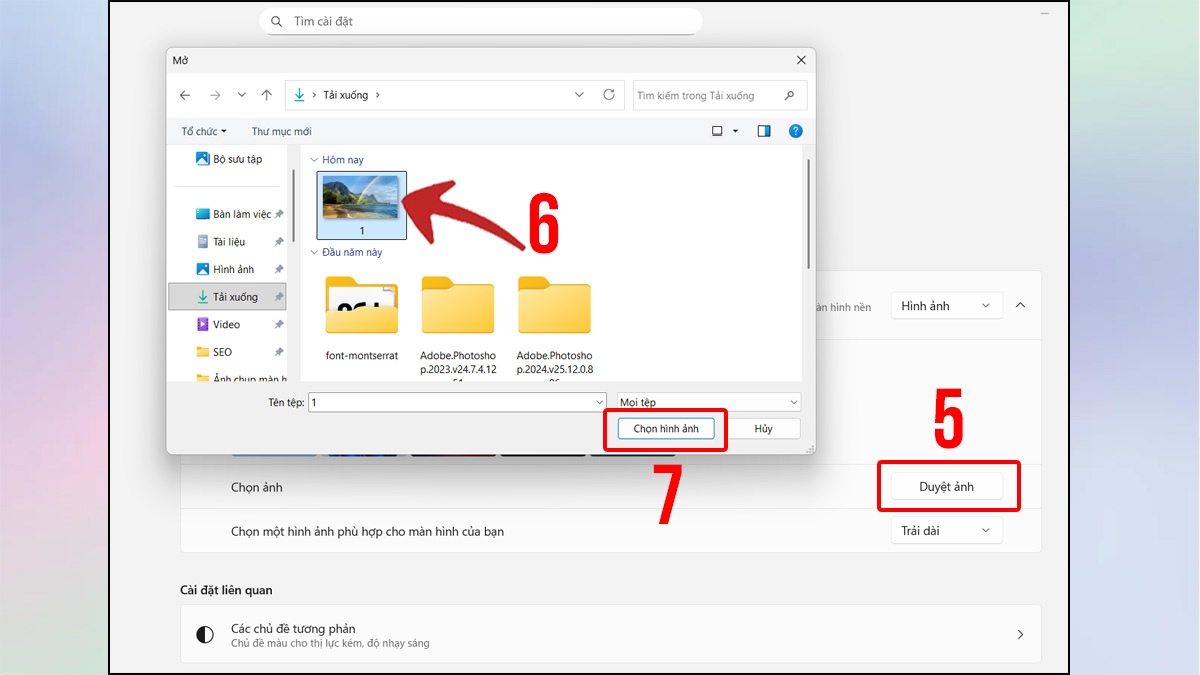Collapse the Hôm nay group

coord(314,160)
